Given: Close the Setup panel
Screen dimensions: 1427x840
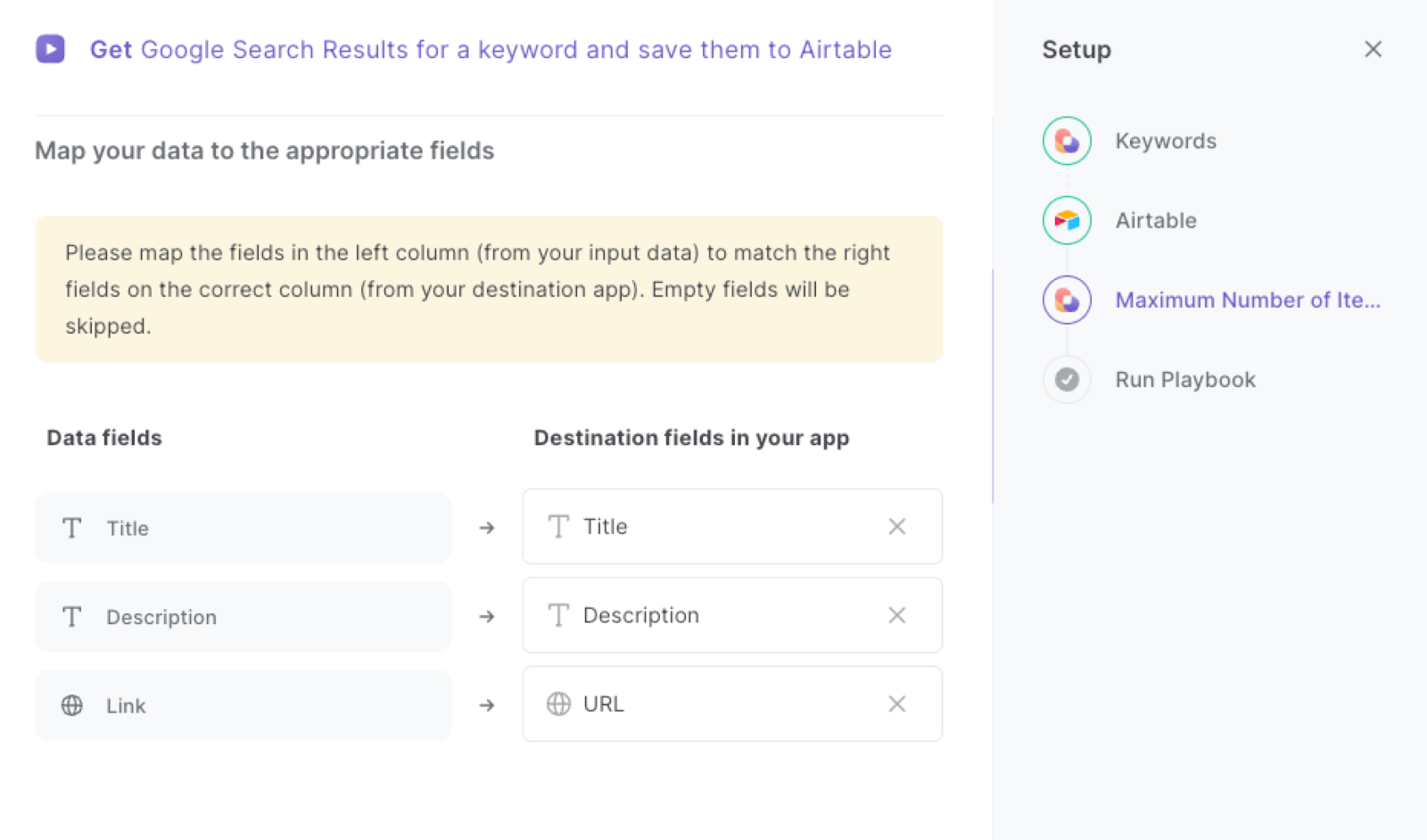Looking at the screenshot, I should [x=1373, y=49].
